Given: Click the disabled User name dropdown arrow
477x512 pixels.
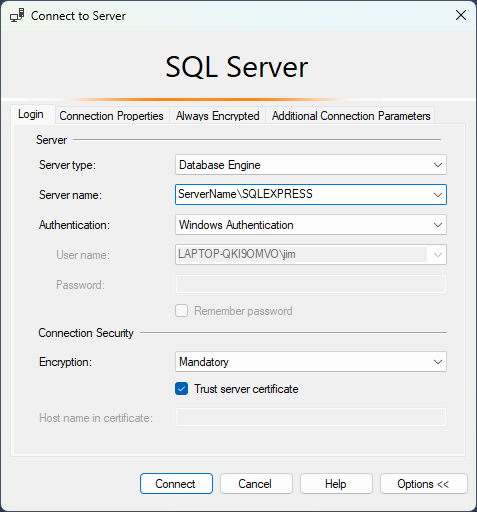Looking at the screenshot, I should 438,255.
